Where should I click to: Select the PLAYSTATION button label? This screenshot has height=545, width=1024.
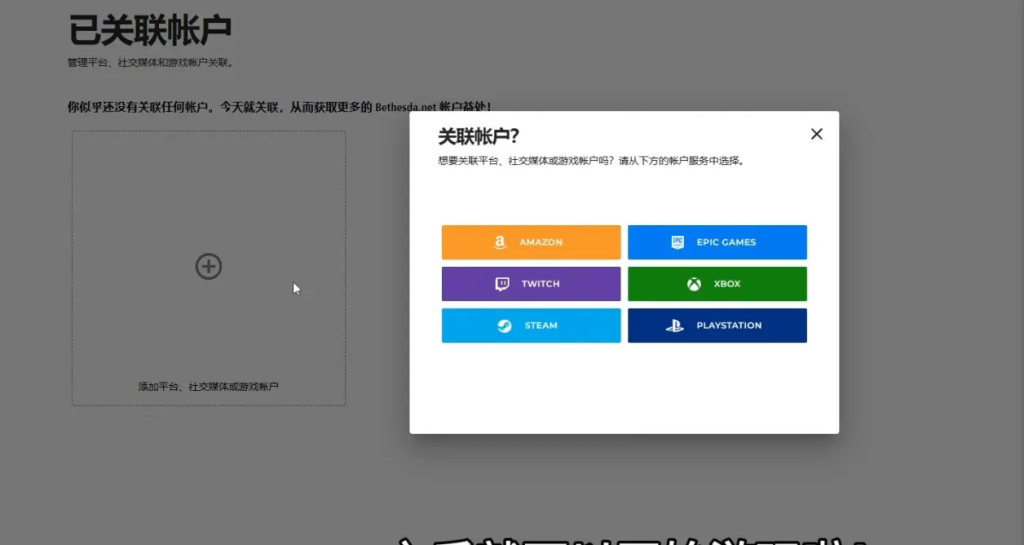[x=729, y=326]
